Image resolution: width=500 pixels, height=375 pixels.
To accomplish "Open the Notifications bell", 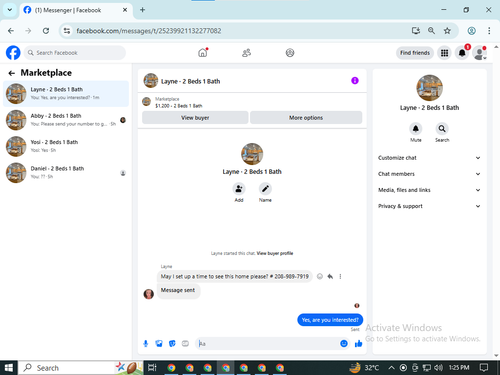I will coord(462,53).
